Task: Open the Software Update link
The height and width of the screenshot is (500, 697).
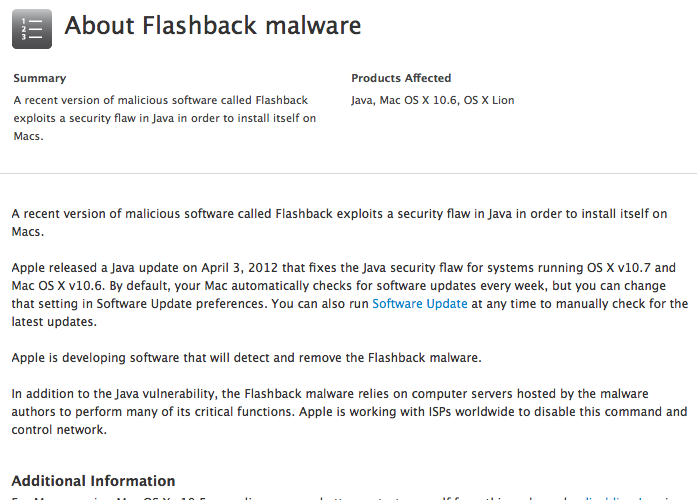Action: [x=419, y=303]
